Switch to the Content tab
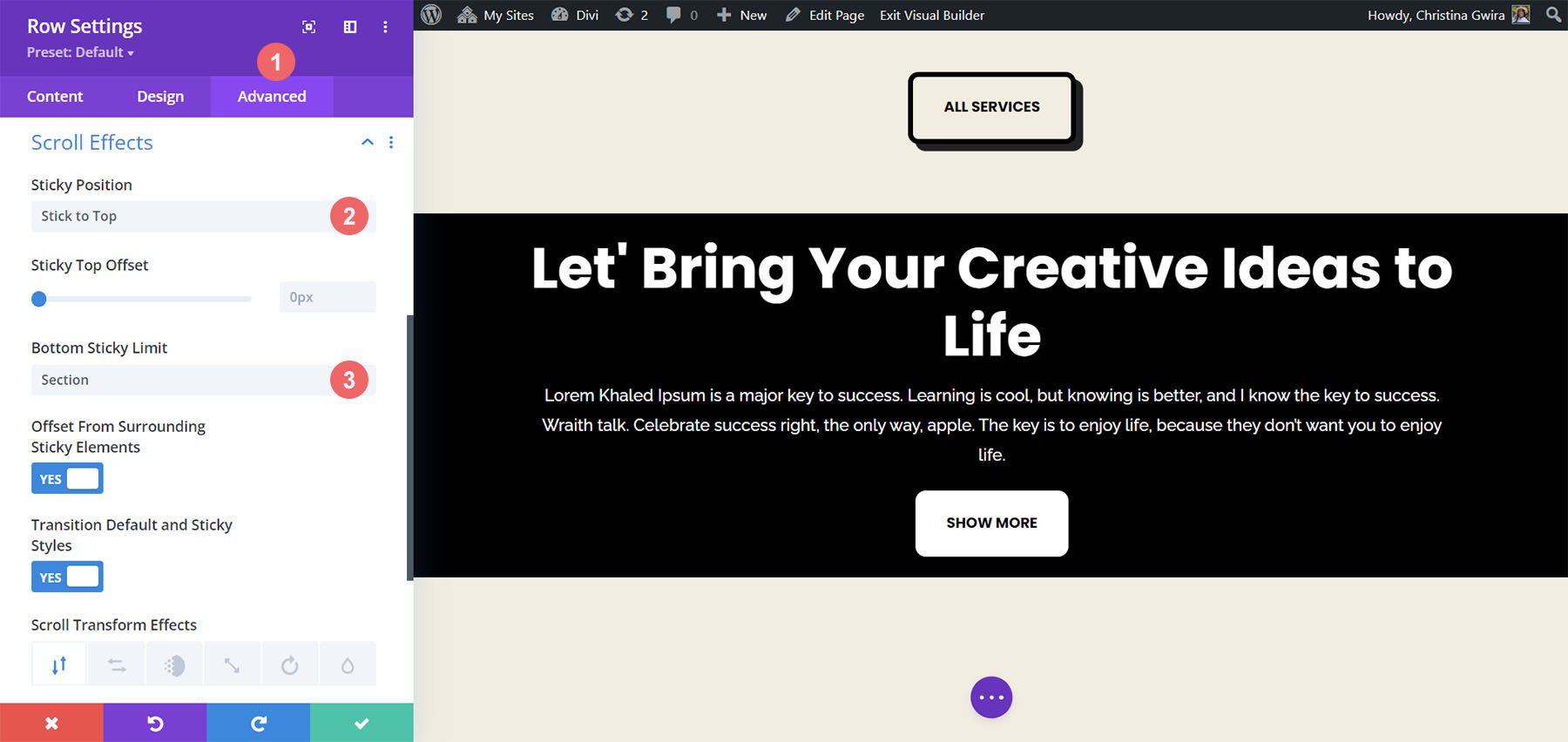Image resolution: width=1568 pixels, height=742 pixels. coord(55,97)
